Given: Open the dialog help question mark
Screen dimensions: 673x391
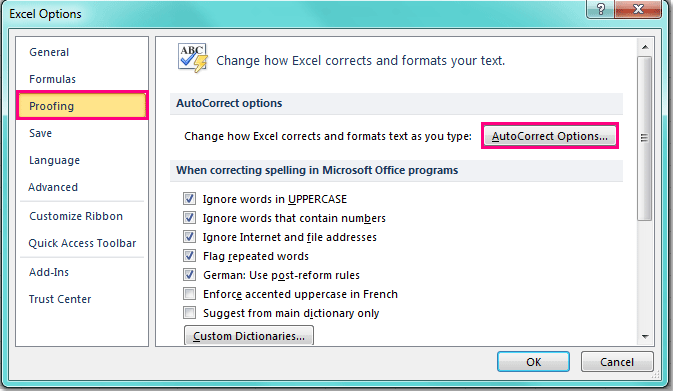Looking at the screenshot, I should (x=601, y=9).
